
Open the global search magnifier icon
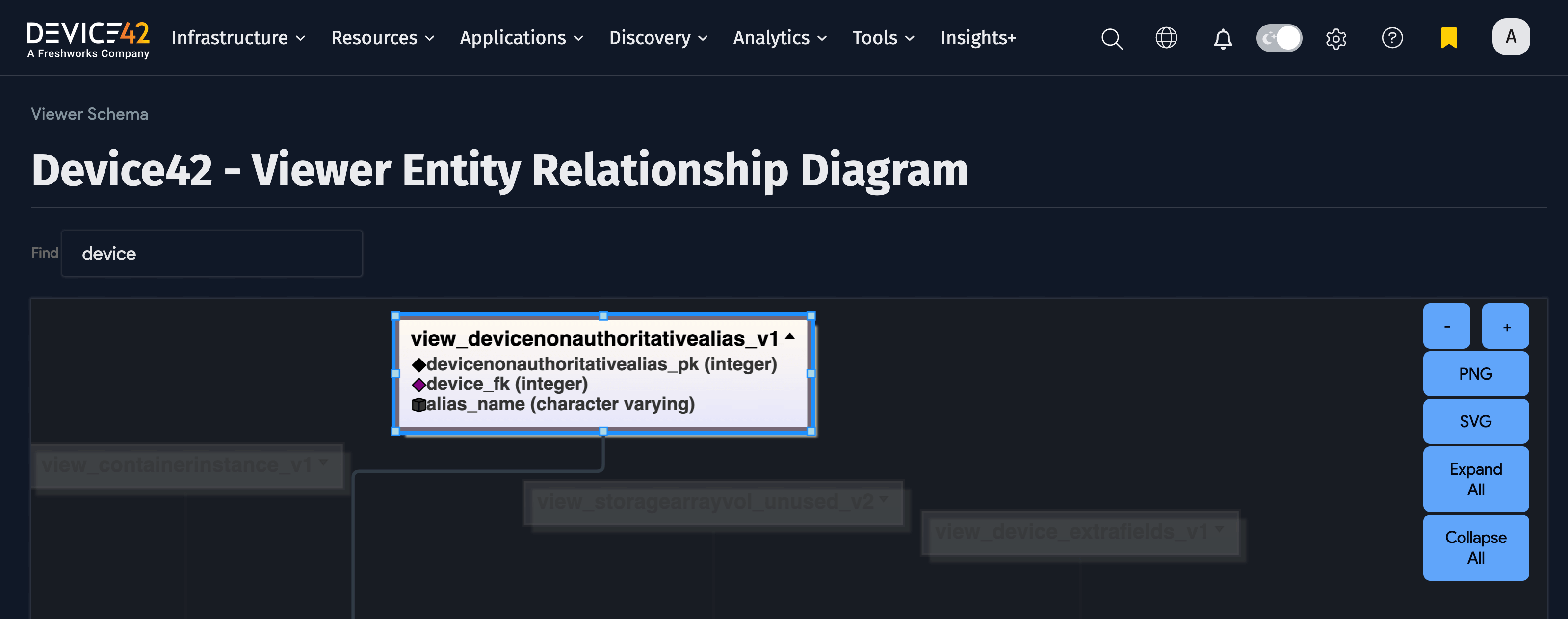(x=1111, y=38)
